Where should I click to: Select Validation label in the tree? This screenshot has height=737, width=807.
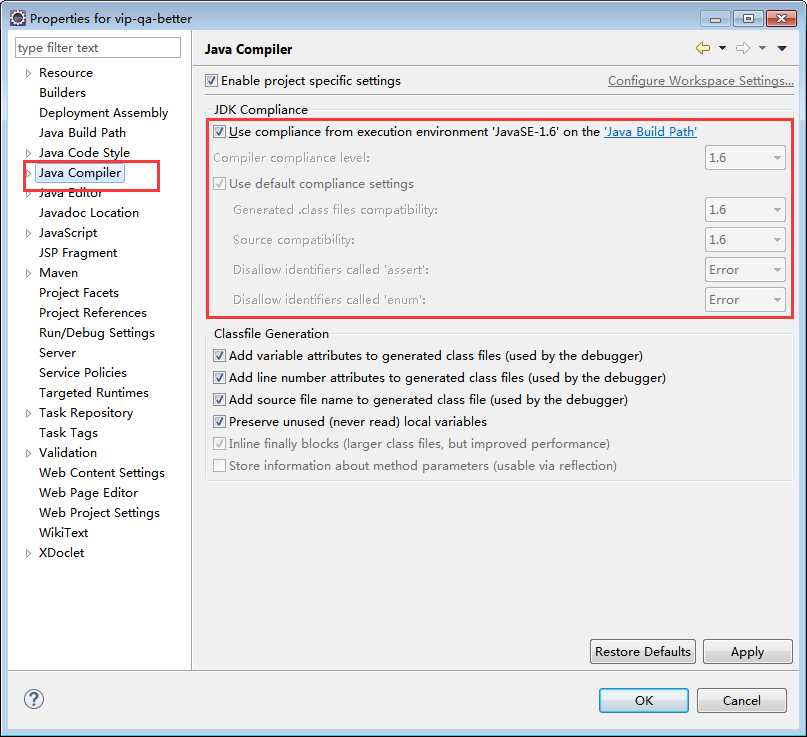(x=68, y=453)
